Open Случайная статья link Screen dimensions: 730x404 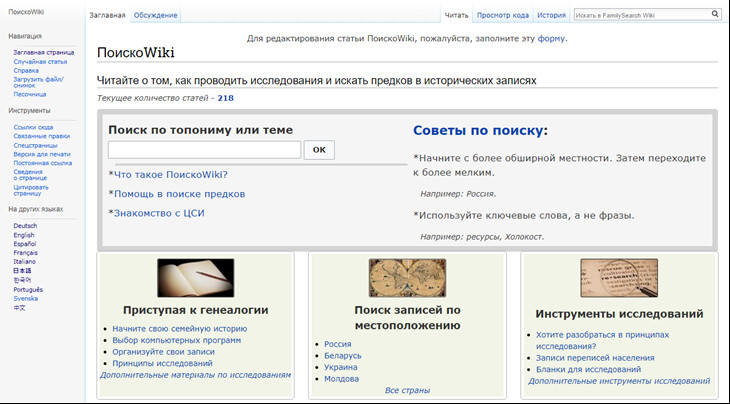click(x=40, y=61)
